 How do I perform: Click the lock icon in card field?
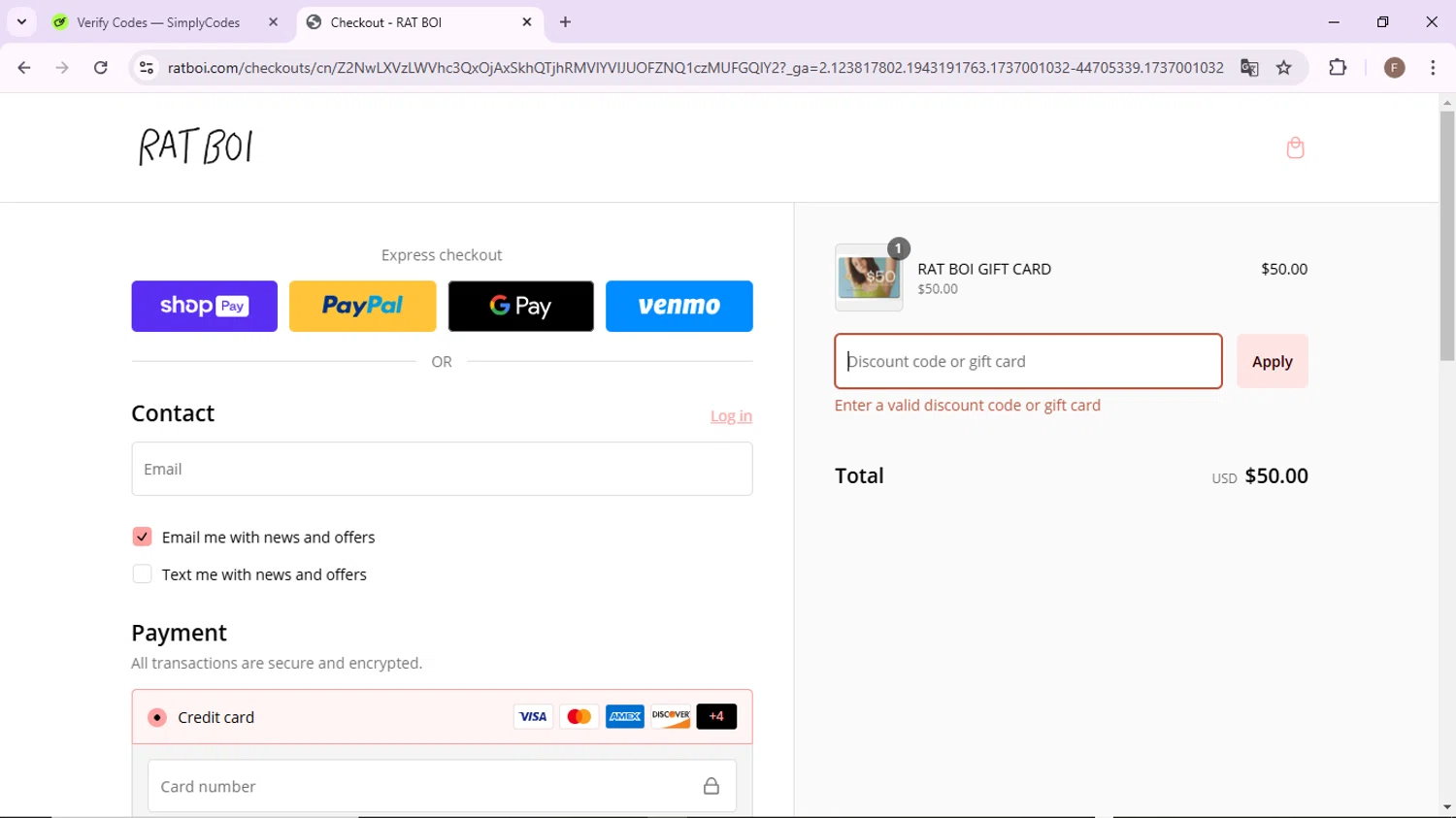pos(711,786)
